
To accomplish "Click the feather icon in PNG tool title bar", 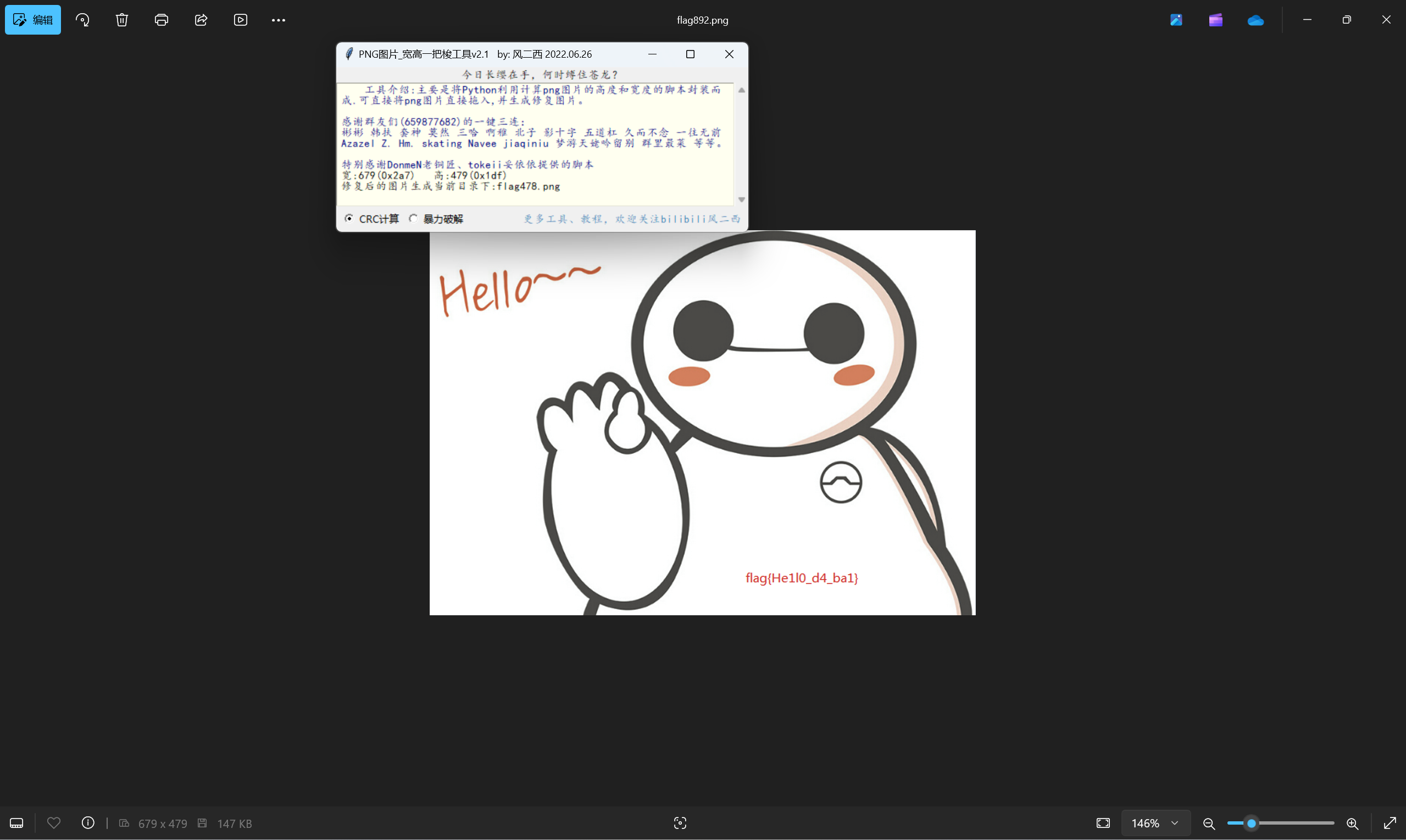I will click(x=349, y=54).
